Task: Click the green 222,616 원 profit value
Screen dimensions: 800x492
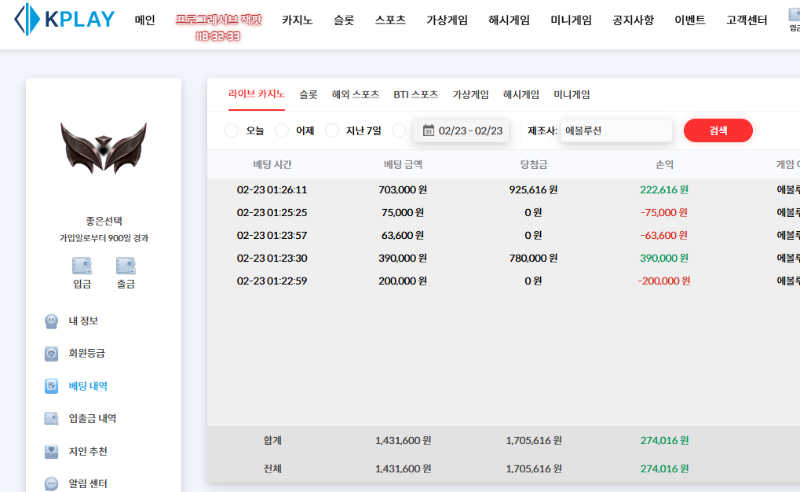Action: coord(664,190)
